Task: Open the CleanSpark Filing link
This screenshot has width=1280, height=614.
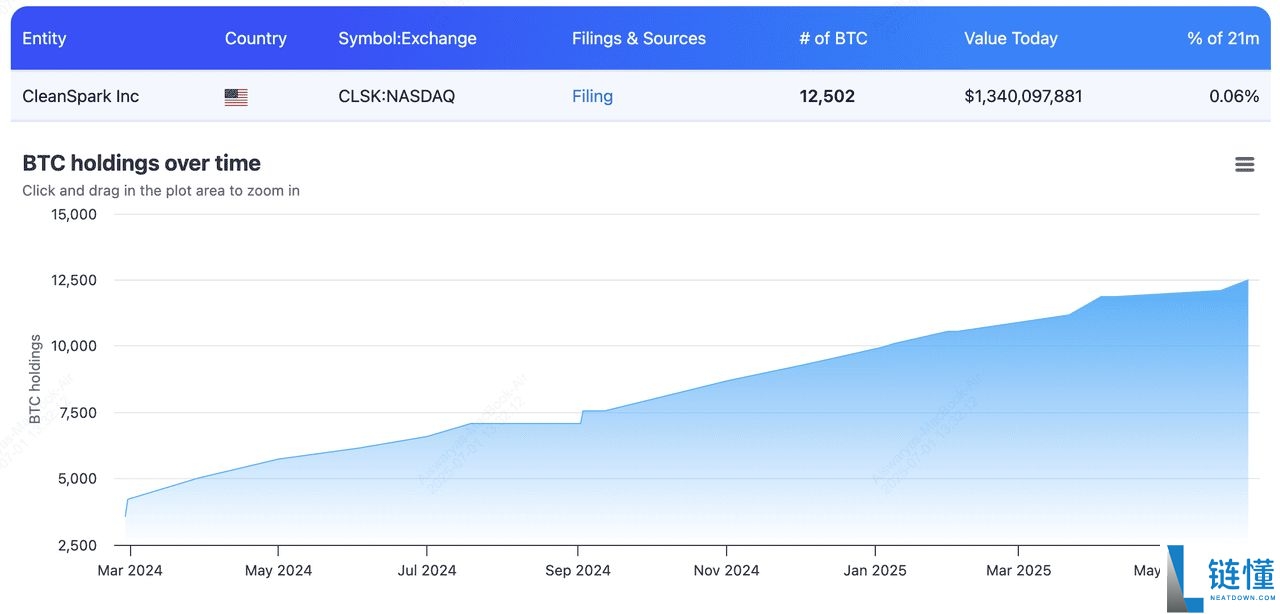Action: click(x=592, y=97)
